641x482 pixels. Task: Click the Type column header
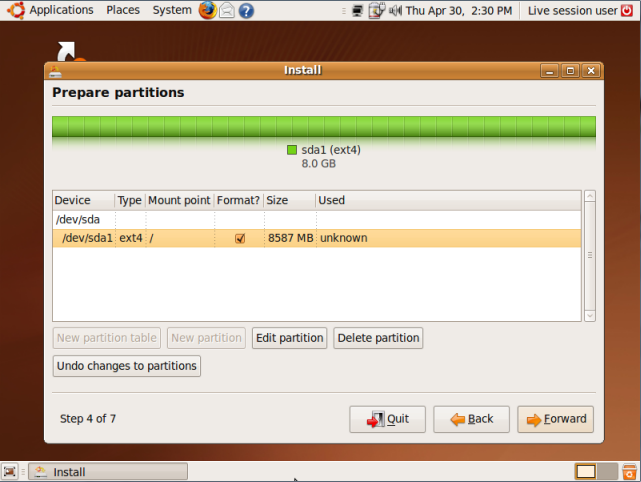[130, 200]
